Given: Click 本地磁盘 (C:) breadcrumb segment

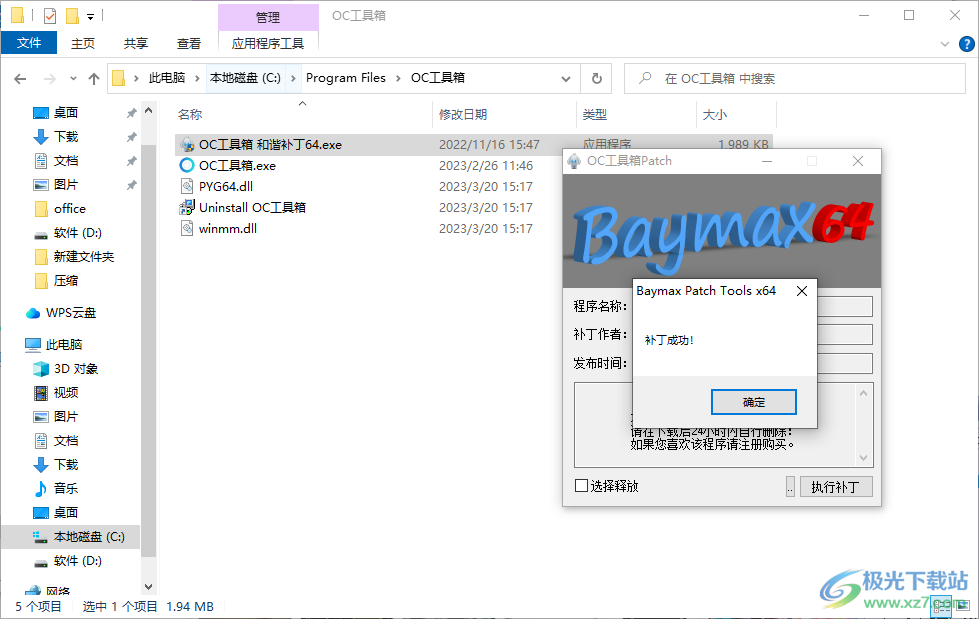Looking at the screenshot, I should click(x=245, y=78).
